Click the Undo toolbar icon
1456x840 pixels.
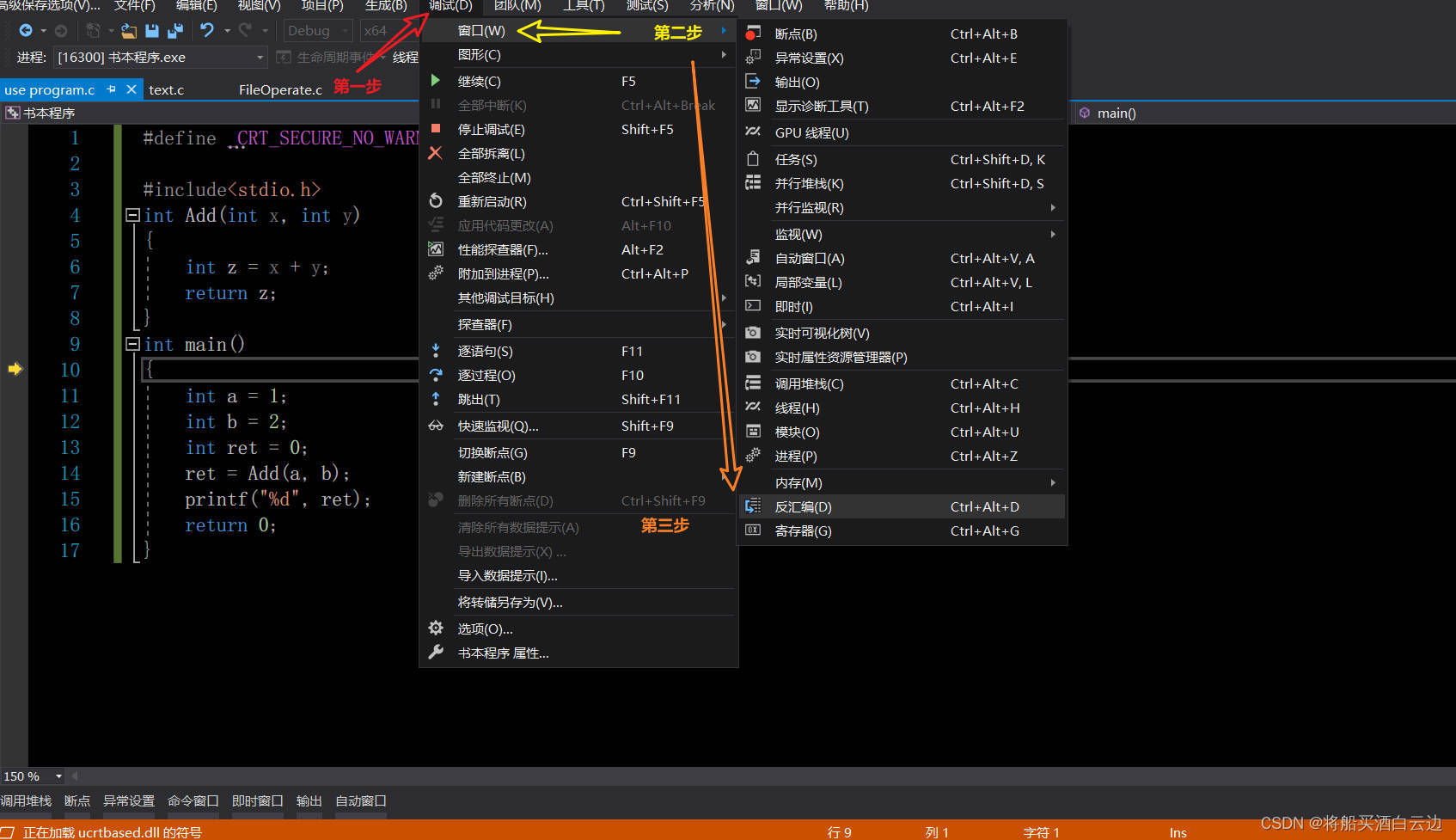pyautogui.click(x=207, y=30)
